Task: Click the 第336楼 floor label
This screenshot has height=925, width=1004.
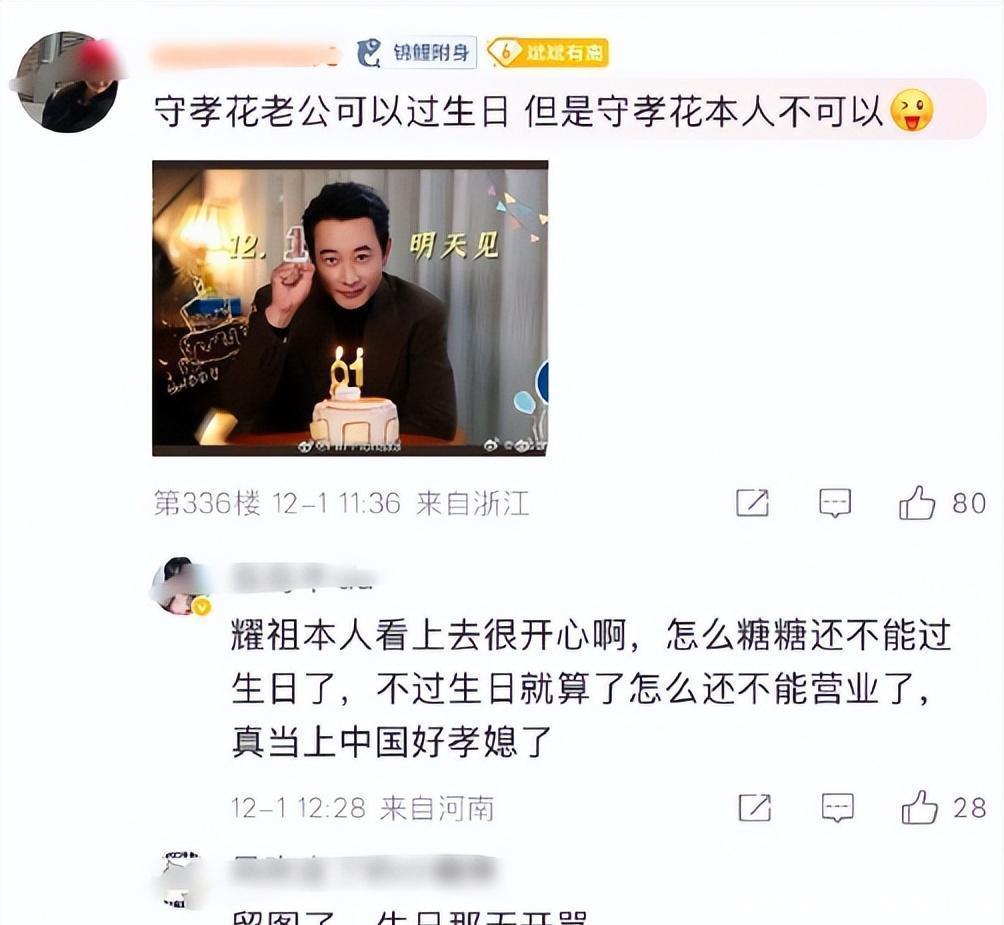Action: (x=207, y=503)
